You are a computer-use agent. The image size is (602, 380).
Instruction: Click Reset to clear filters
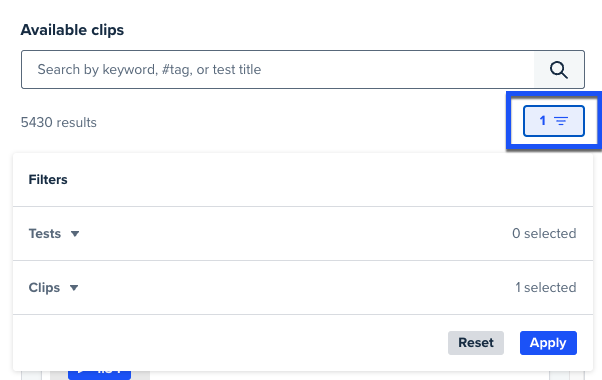[x=476, y=343]
